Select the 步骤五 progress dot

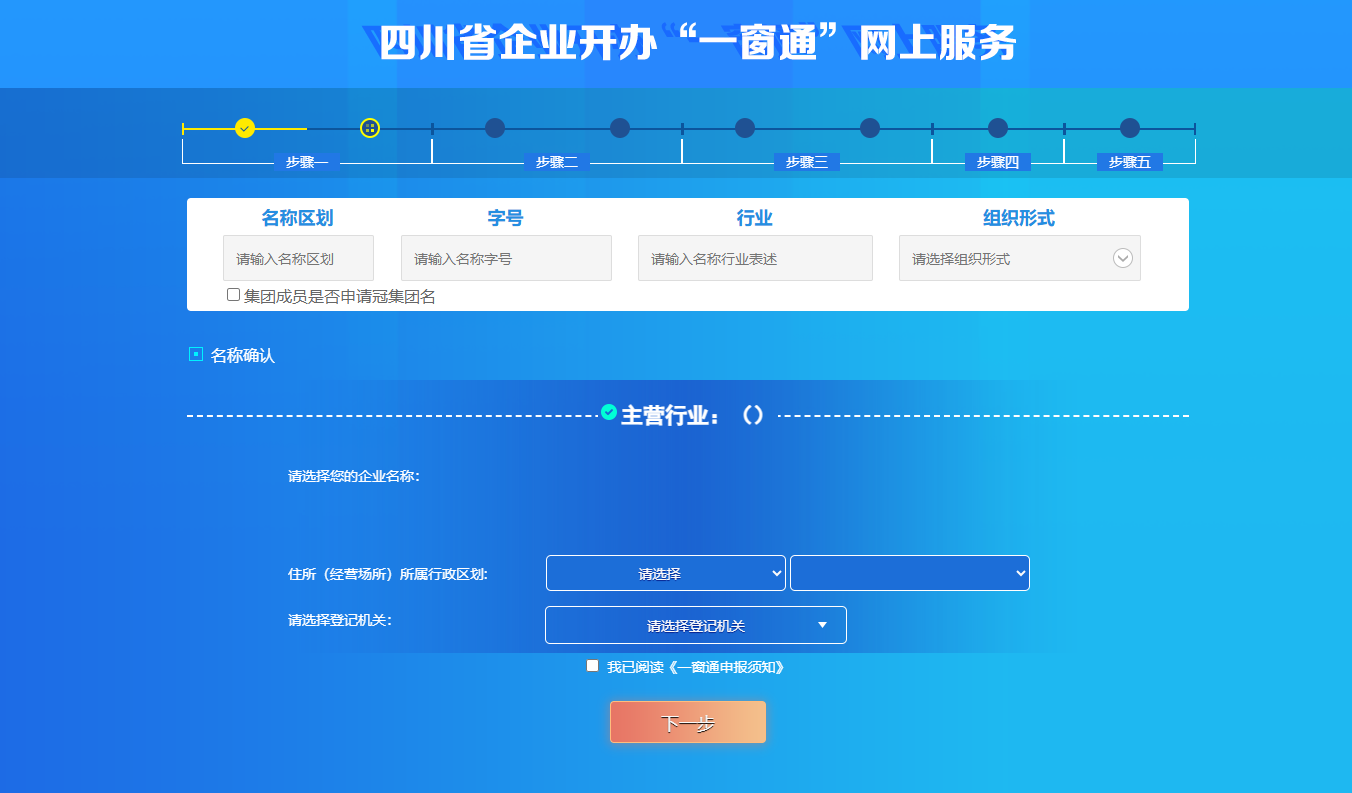(x=1129, y=127)
